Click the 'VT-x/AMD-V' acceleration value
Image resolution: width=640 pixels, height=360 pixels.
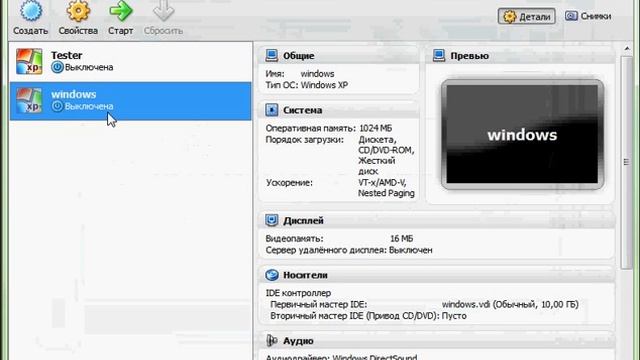(x=382, y=182)
